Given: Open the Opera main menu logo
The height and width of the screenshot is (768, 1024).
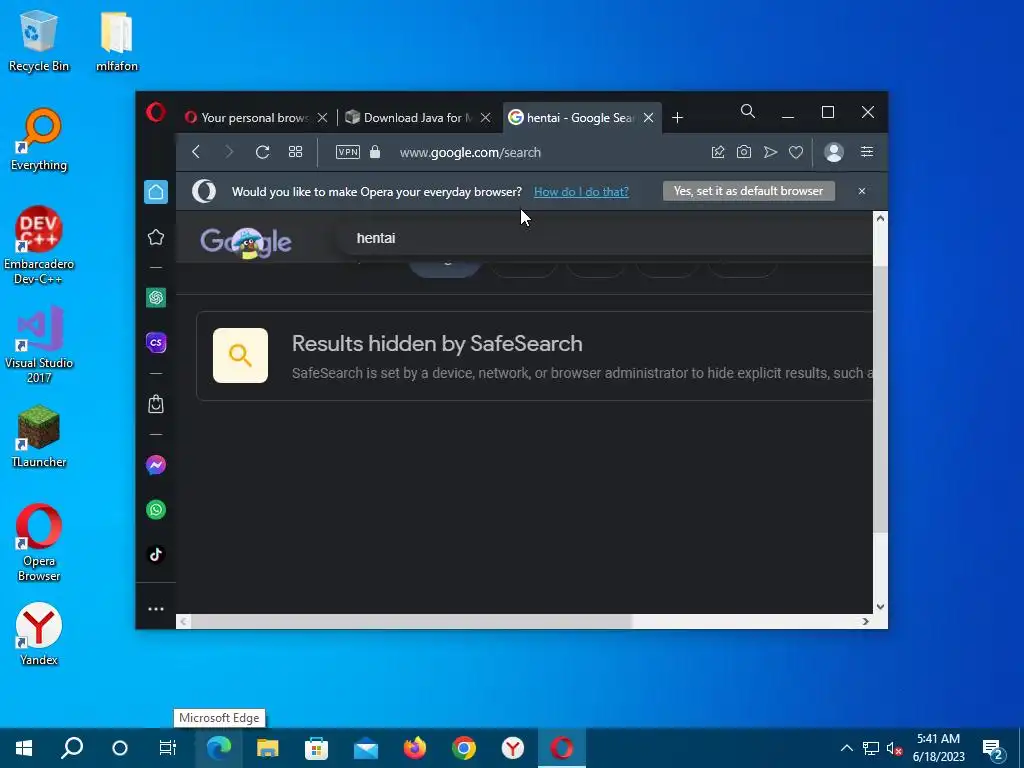Looking at the screenshot, I should (x=155, y=112).
